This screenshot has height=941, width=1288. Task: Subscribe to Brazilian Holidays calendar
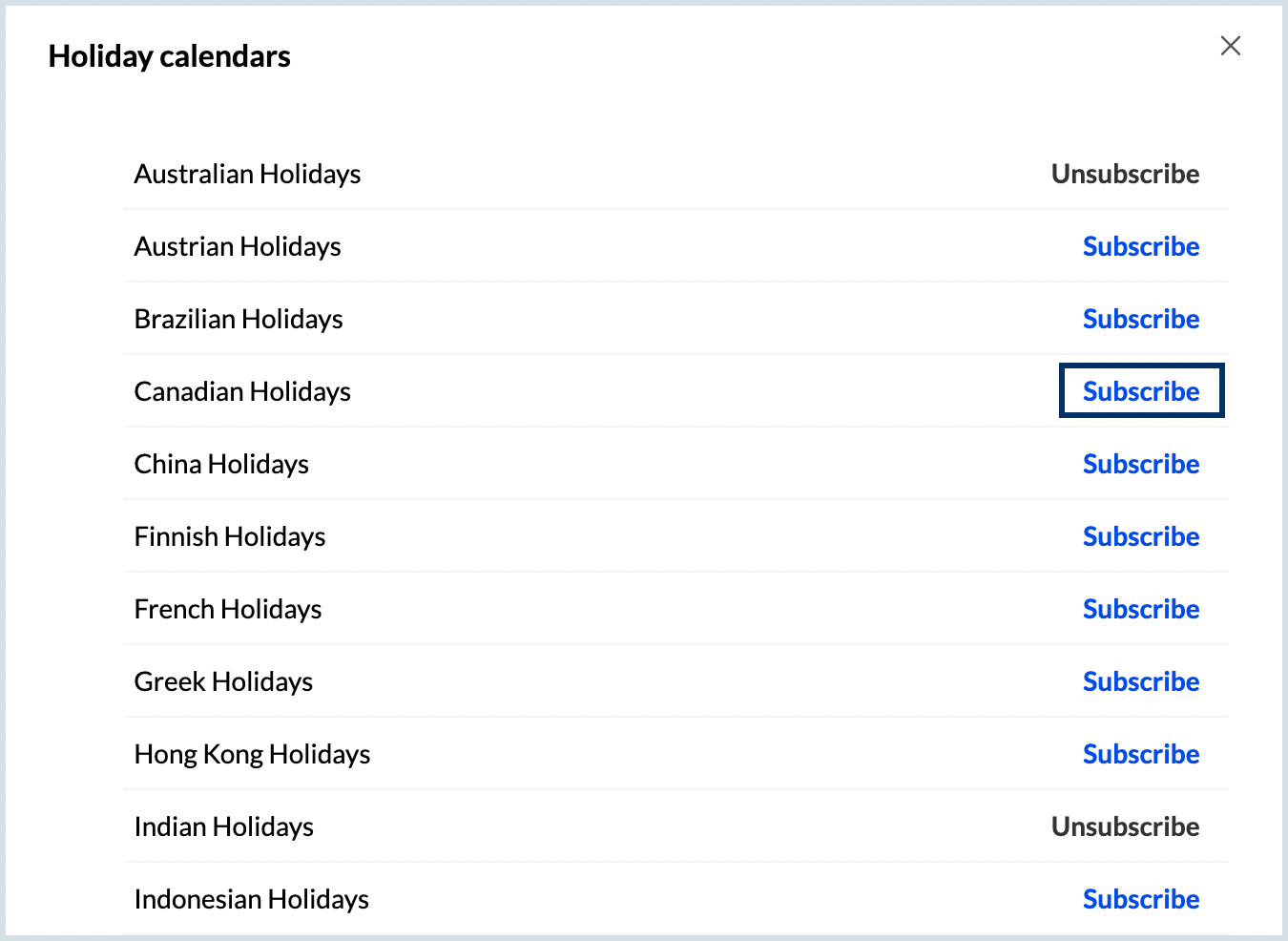click(1140, 319)
